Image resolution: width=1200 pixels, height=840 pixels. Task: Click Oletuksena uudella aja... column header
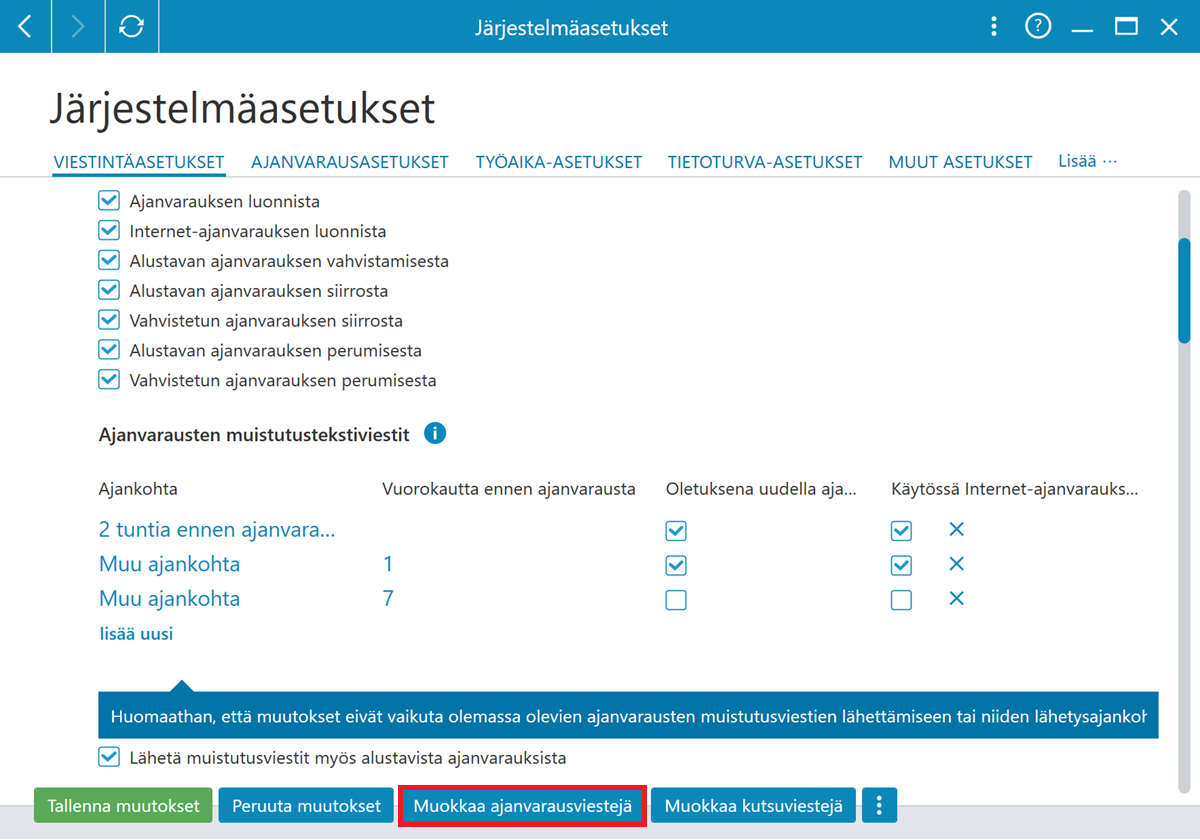pyautogui.click(x=762, y=489)
